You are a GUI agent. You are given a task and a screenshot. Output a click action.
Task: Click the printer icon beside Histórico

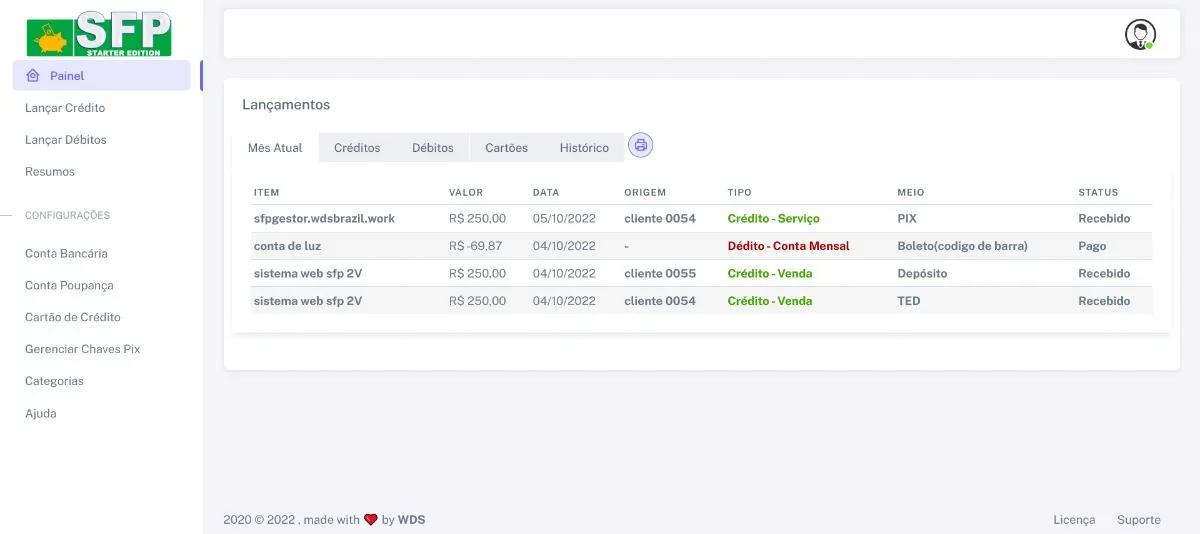tap(641, 146)
